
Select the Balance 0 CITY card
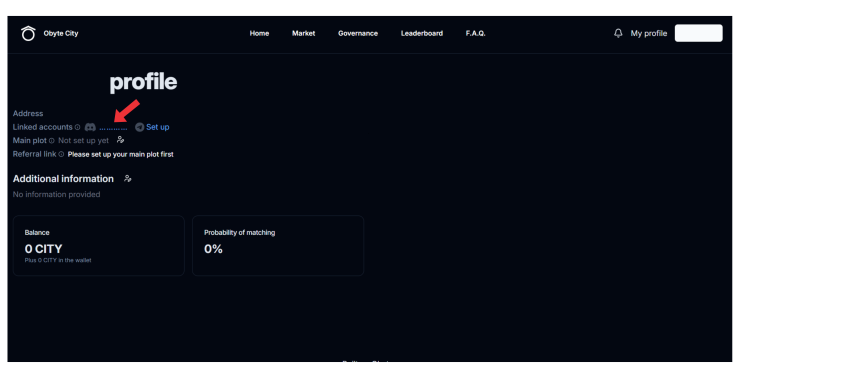98,246
